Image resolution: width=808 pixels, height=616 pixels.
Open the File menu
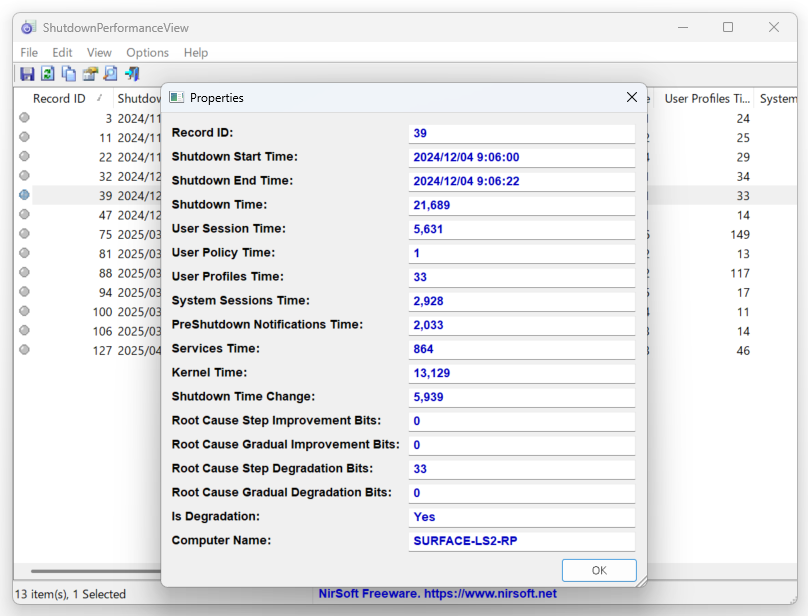click(29, 53)
